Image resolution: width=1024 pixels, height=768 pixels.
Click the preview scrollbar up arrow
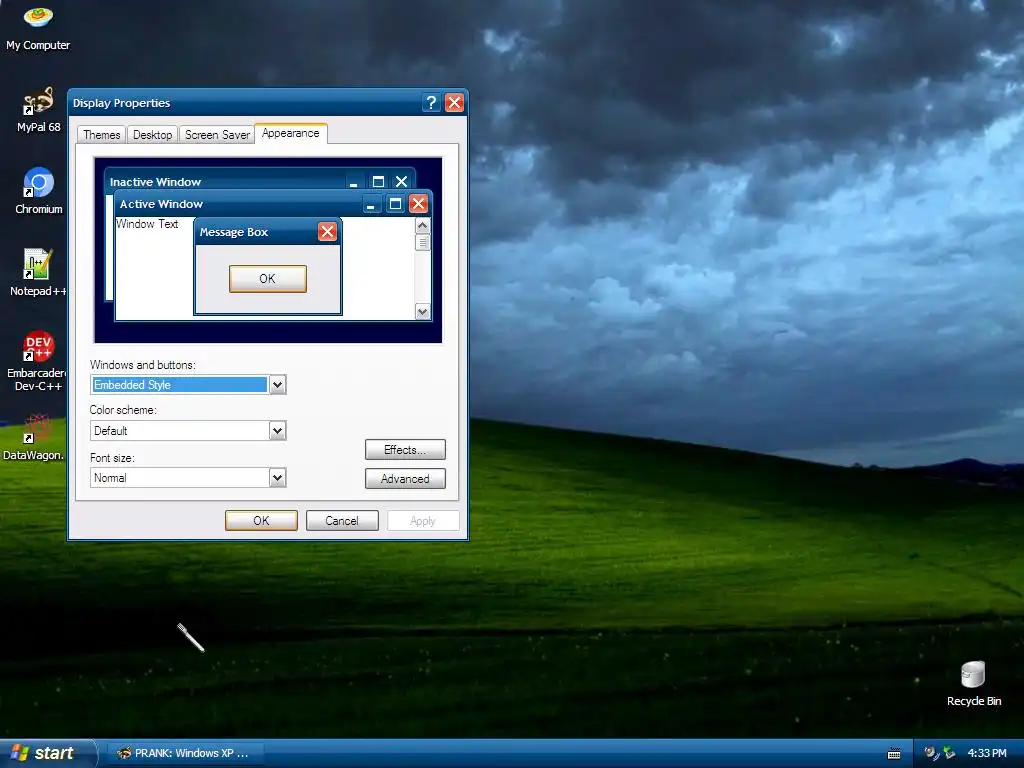pos(423,226)
